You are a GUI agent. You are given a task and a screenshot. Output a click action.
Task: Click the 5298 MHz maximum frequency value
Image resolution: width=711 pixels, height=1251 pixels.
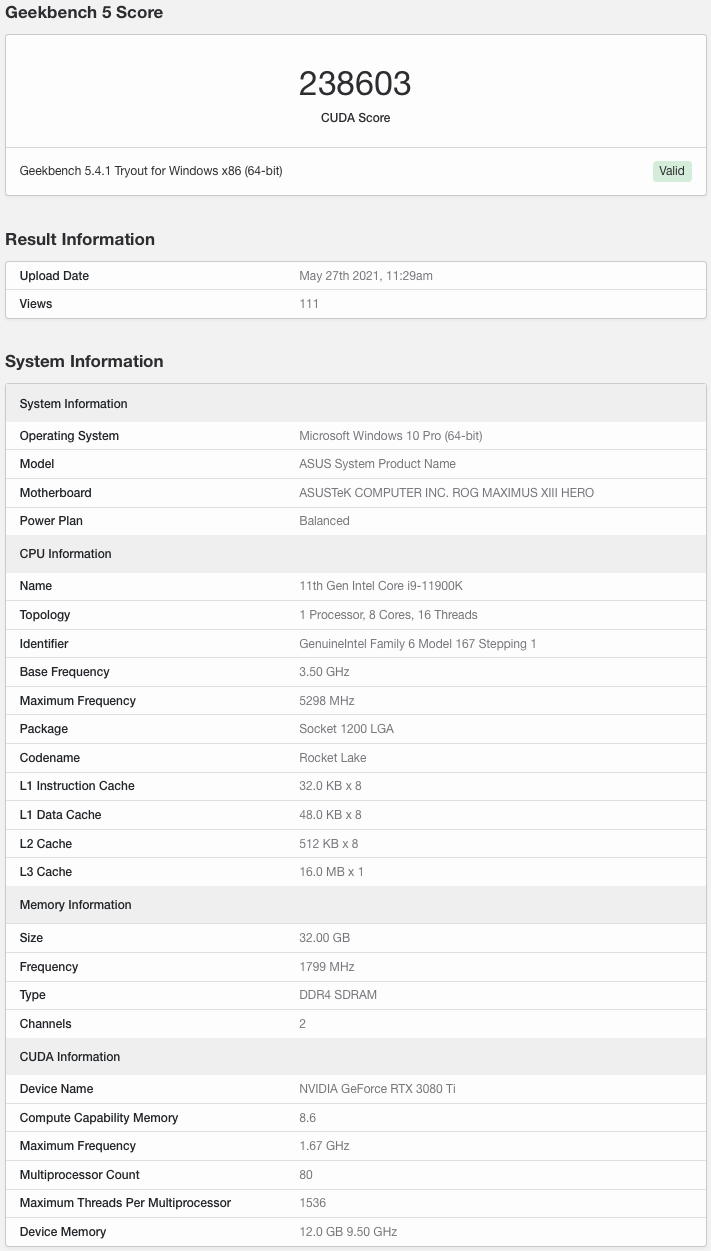pos(327,701)
